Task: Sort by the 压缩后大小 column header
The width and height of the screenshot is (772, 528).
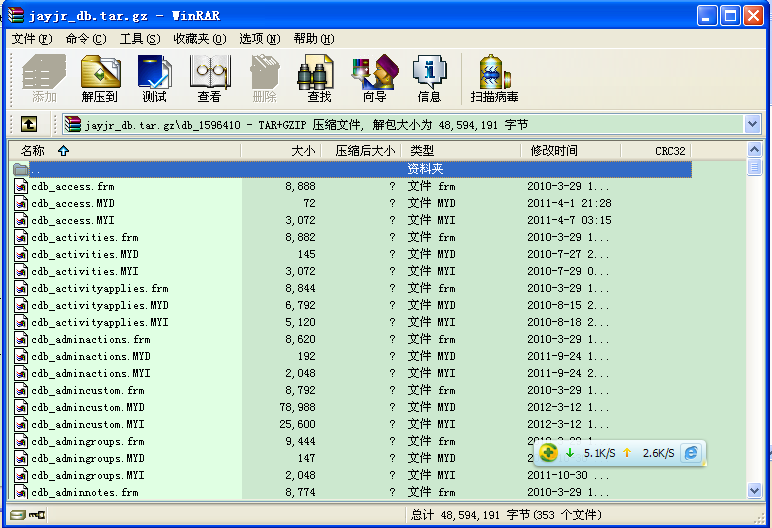Action: (361, 151)
